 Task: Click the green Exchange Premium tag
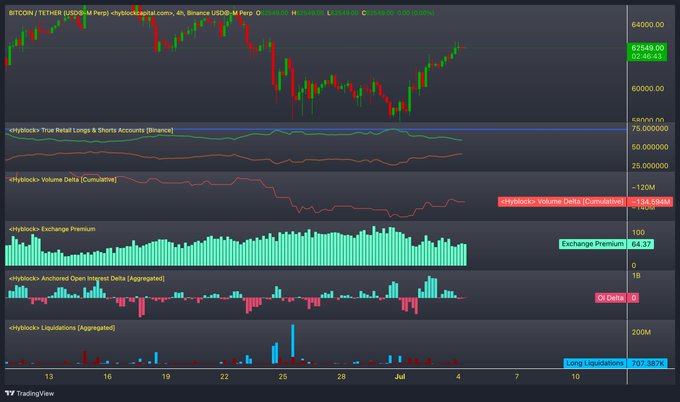592,244
